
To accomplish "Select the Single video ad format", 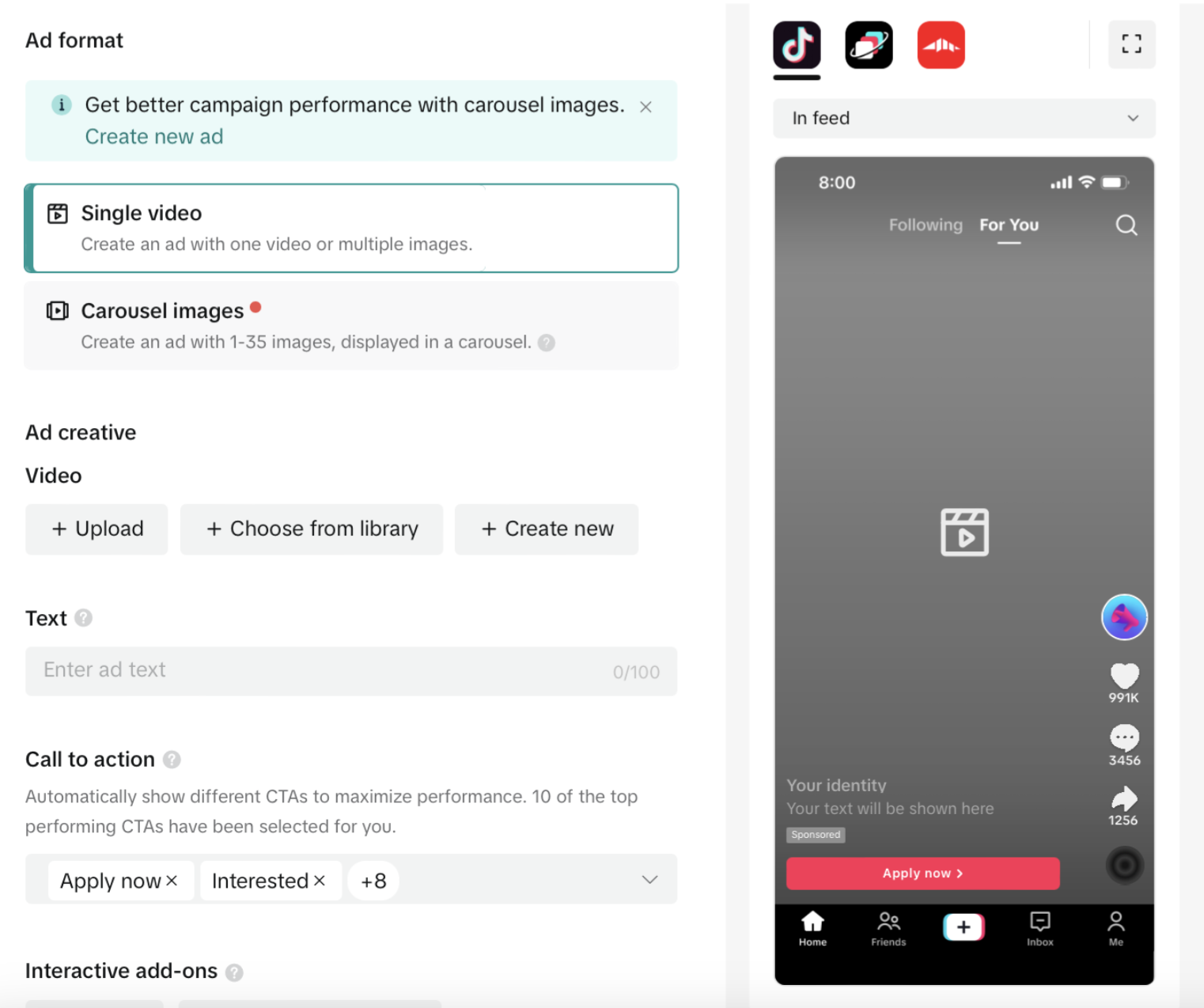I will pyautogui.click(x=352, y=228).
